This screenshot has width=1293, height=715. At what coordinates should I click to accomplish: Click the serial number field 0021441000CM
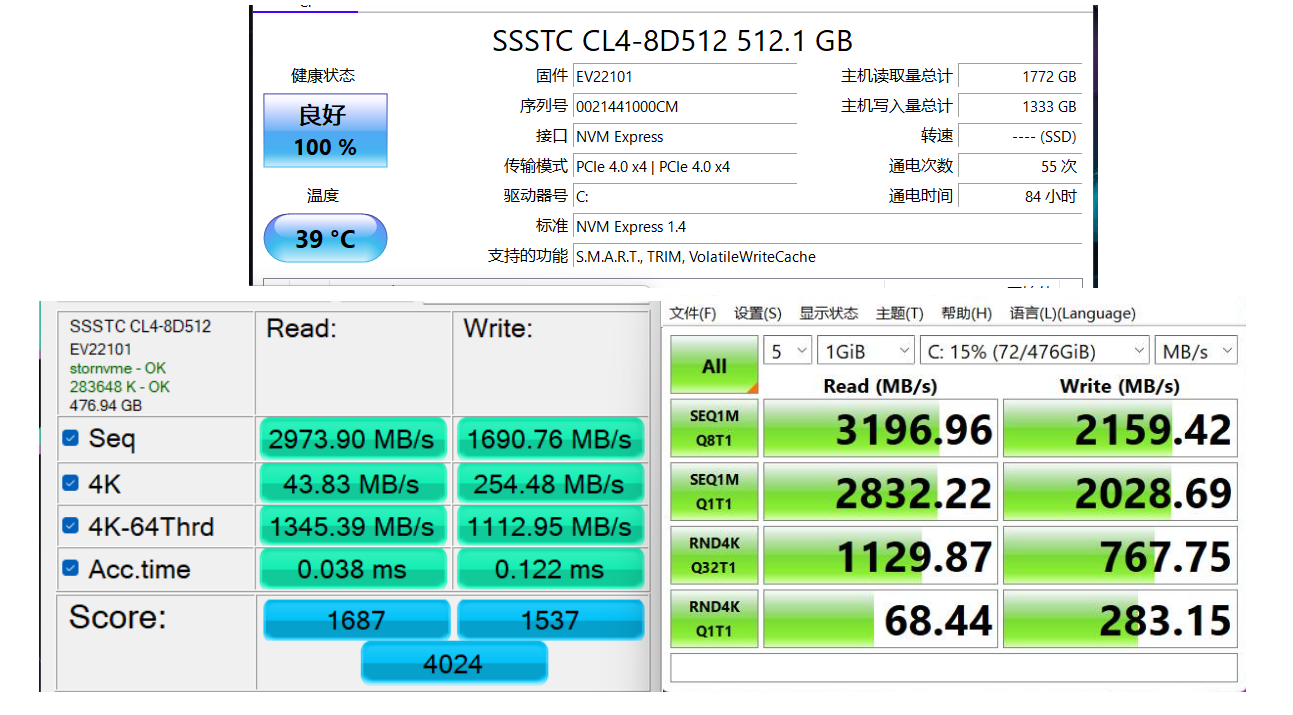pyautogui.click(x=685, y=106)
